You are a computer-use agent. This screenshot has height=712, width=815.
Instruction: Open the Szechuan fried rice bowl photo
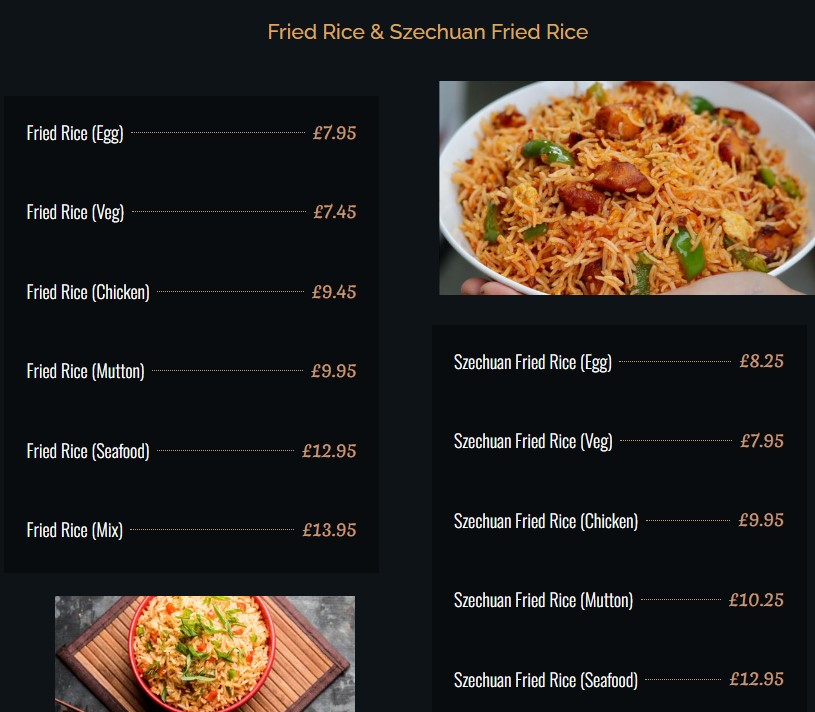(x=627, y=188)
